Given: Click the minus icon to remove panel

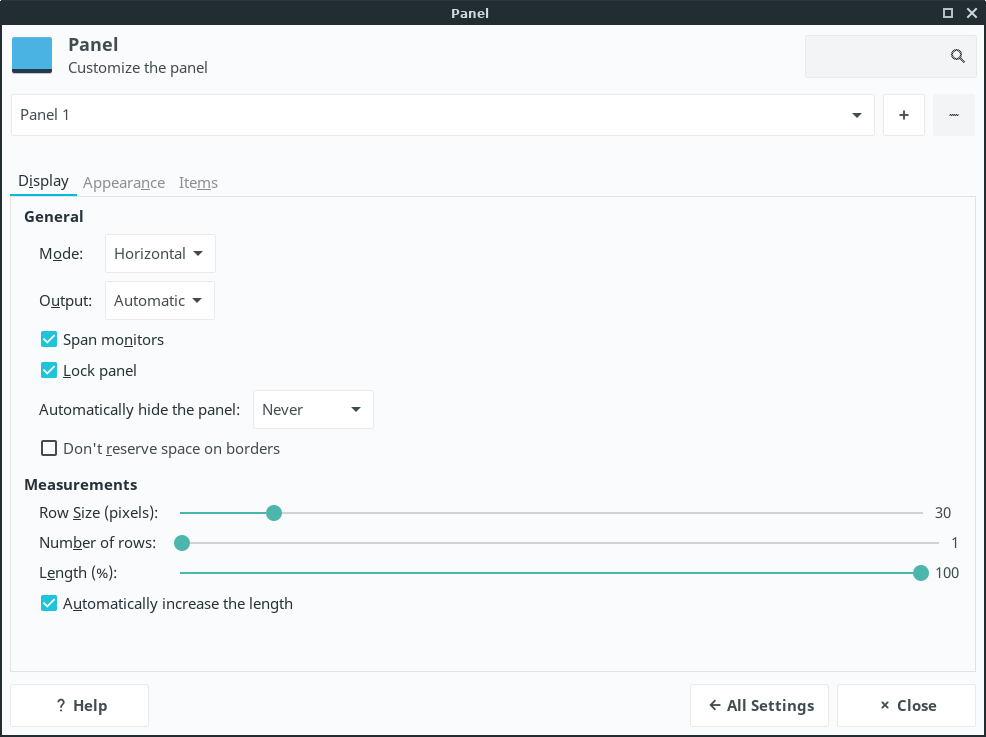Looking at the screenshot, I should click(953, 115).
